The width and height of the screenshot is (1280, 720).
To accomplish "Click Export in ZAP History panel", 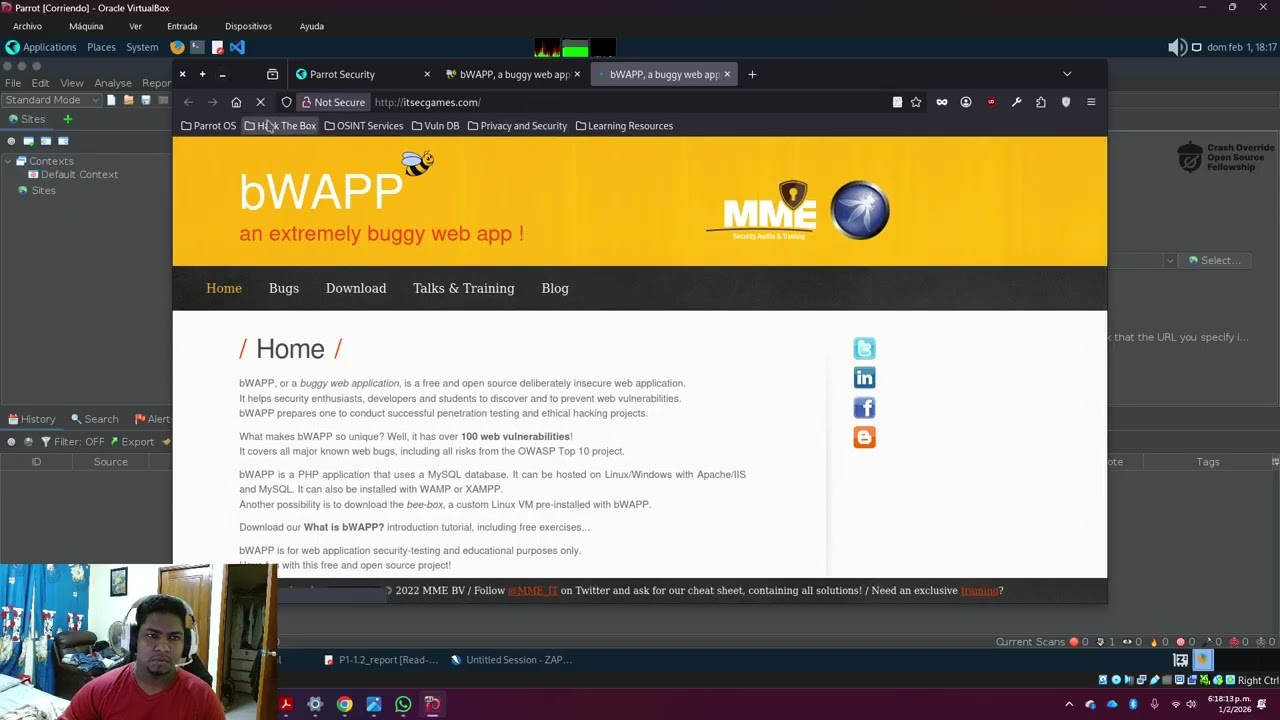I will click(x=132, y=442).
